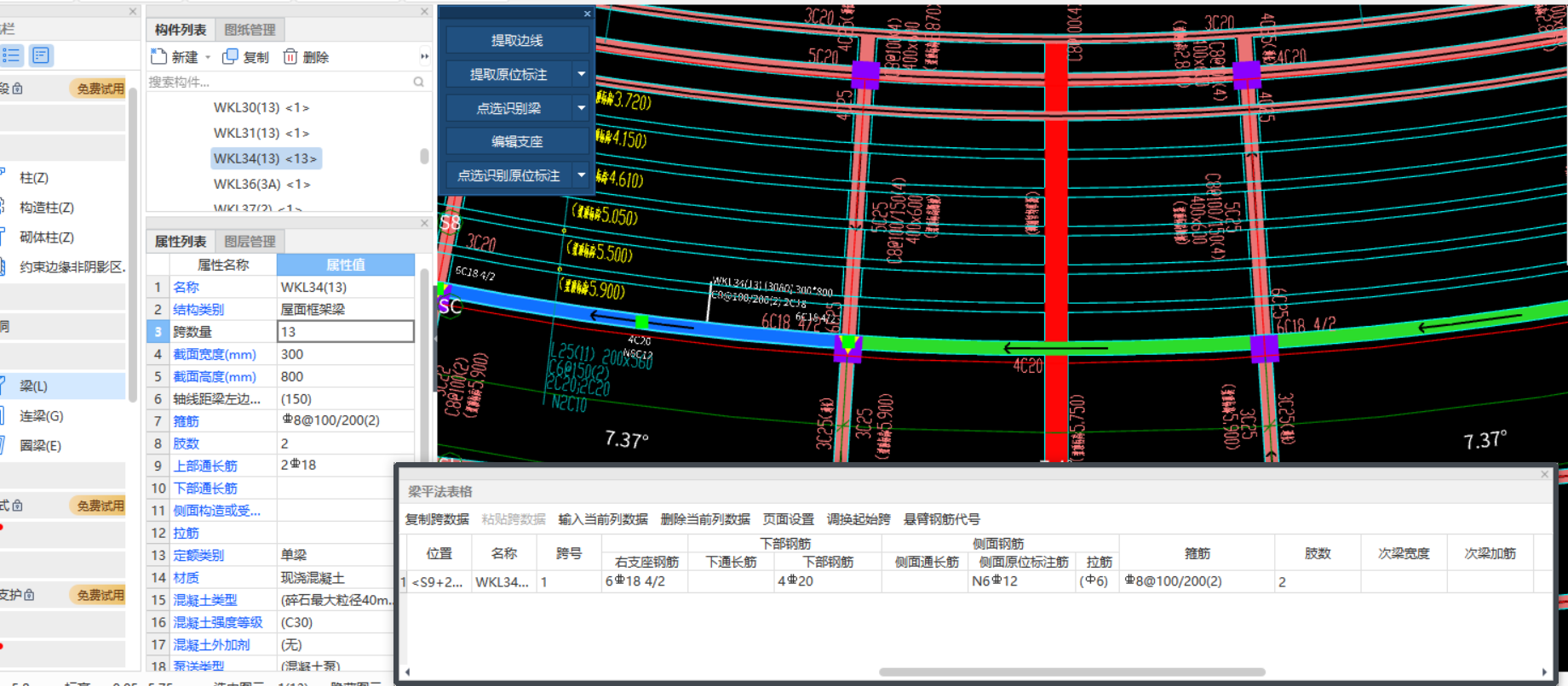This screenshot has width=1568, height=686.
Task: Click the 材质 property name link
Action: [x=187, y=577]
